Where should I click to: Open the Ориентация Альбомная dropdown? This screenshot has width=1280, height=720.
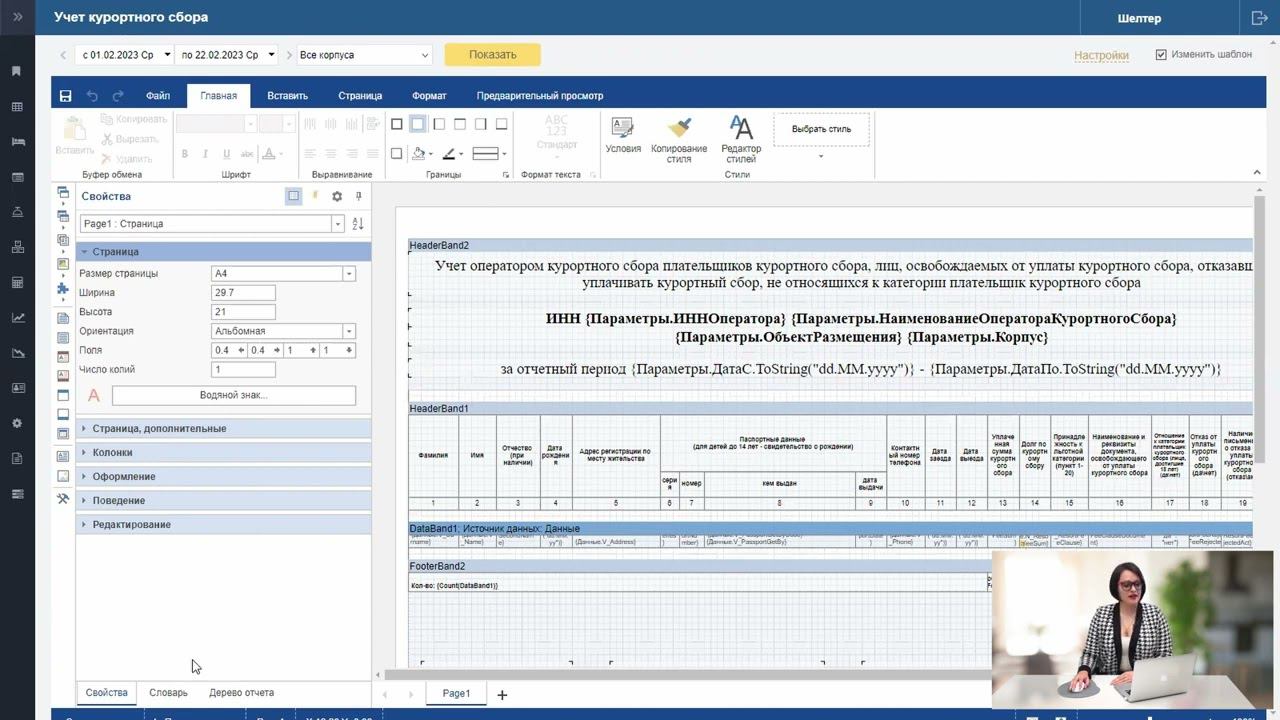(349, 331)
